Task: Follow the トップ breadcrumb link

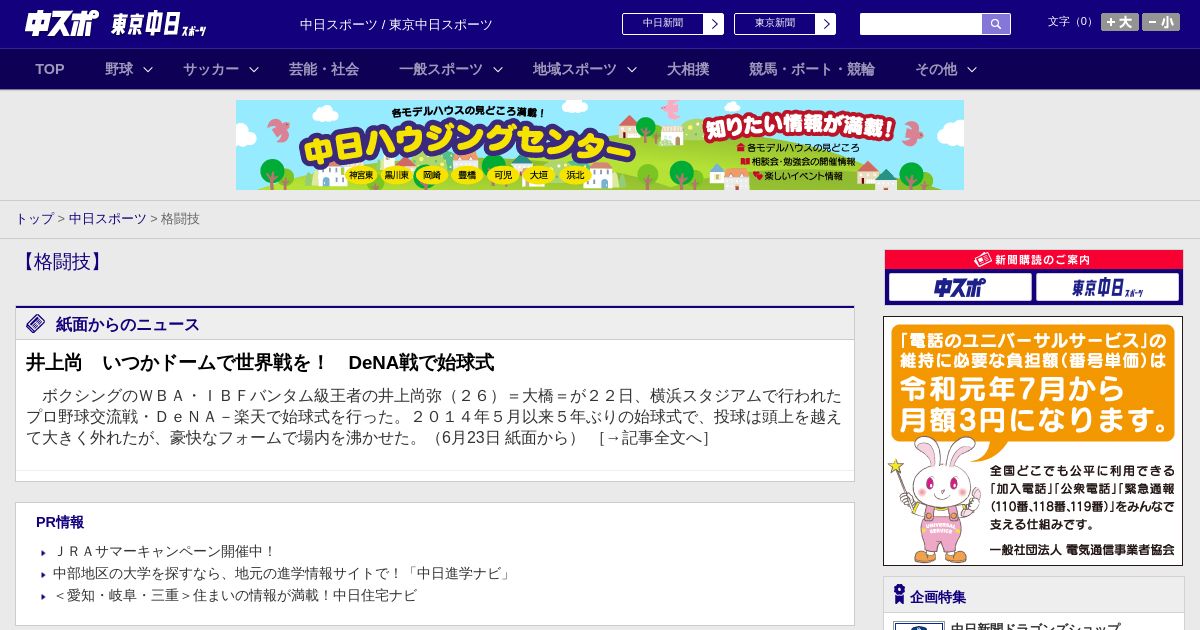Action: click(x=34, y=218)
